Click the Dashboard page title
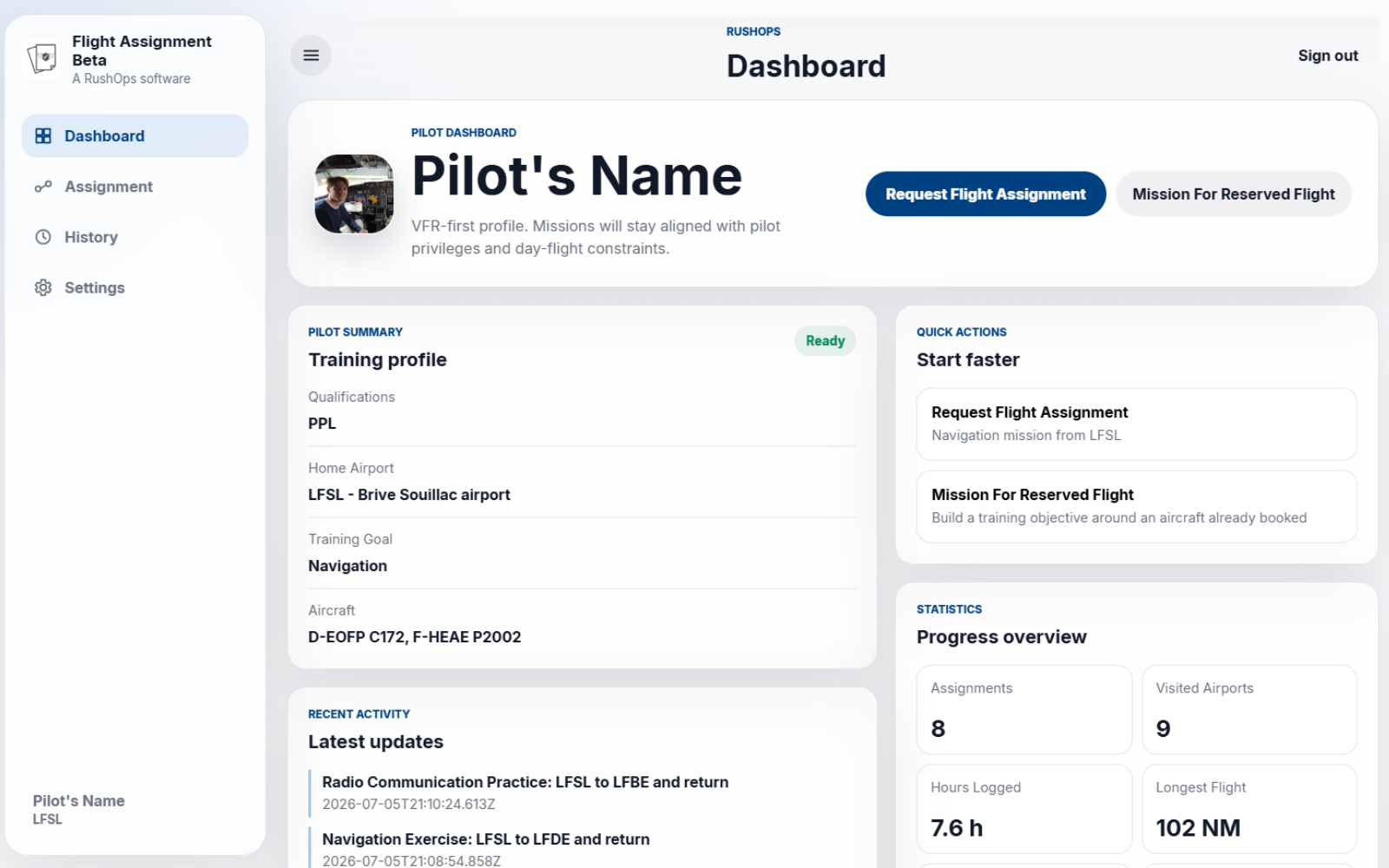This screenshot has width=1389, height=868. coord(806,66)
